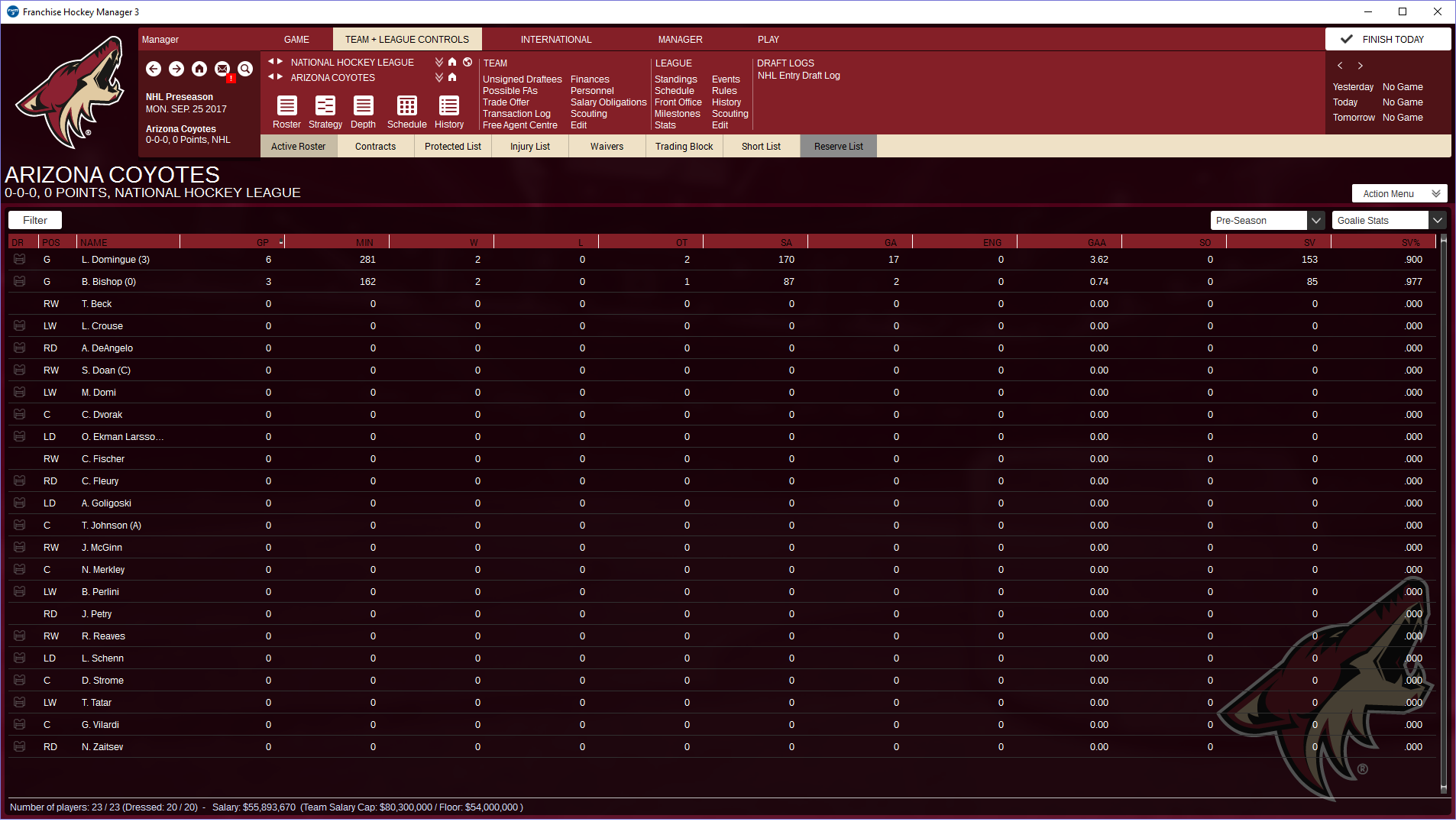Open the Free Agent Centre link
Screen dimensions: 1456x825
(x=520, y=125)
